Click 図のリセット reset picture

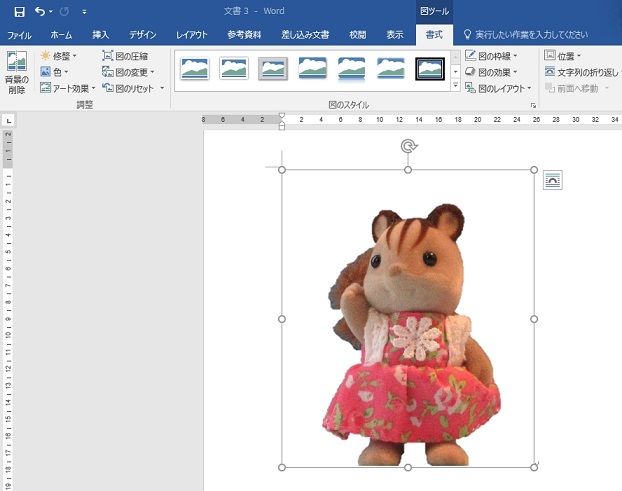pos(128,88)
